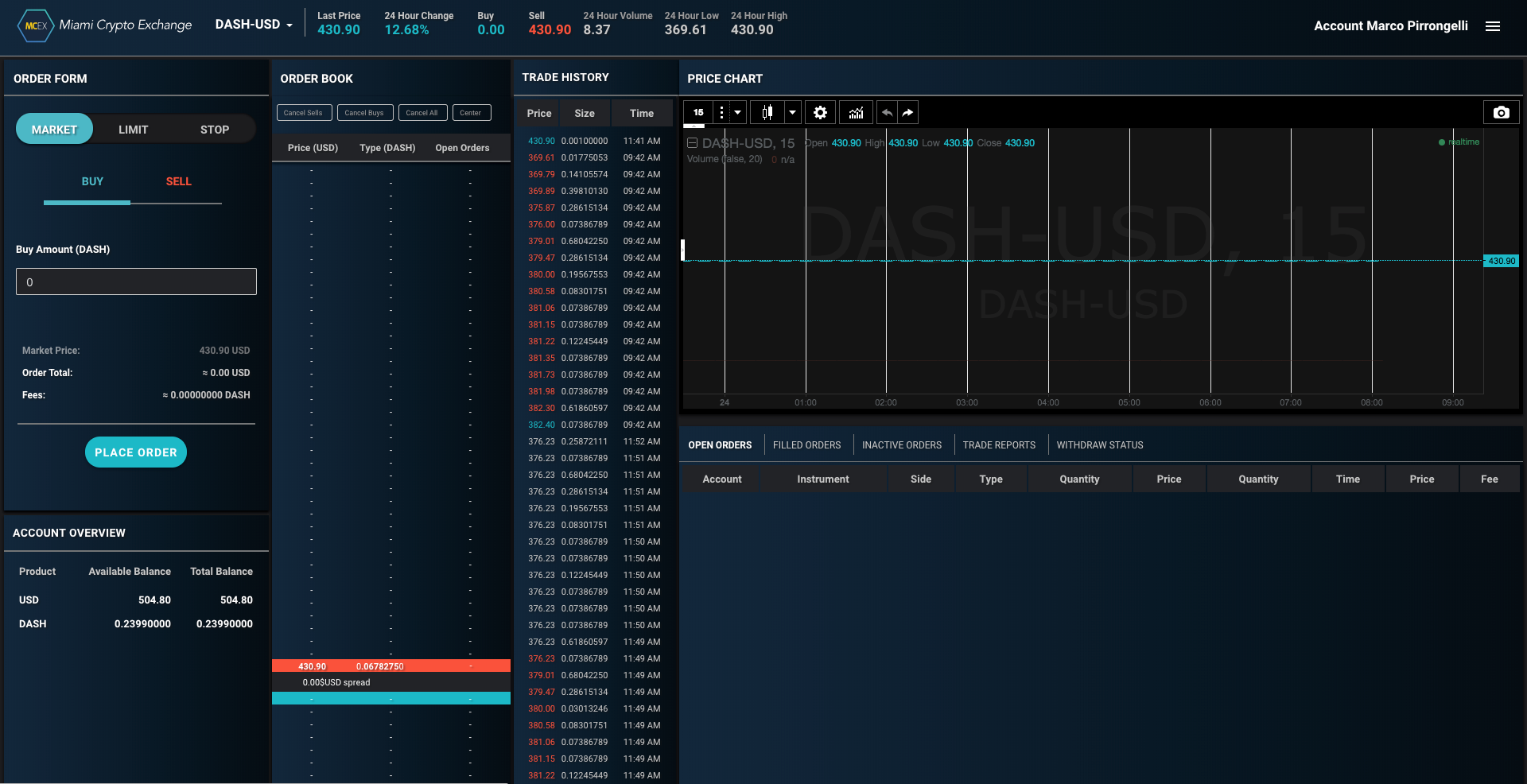Switch to STOP order type

click(x=215, y=129)
